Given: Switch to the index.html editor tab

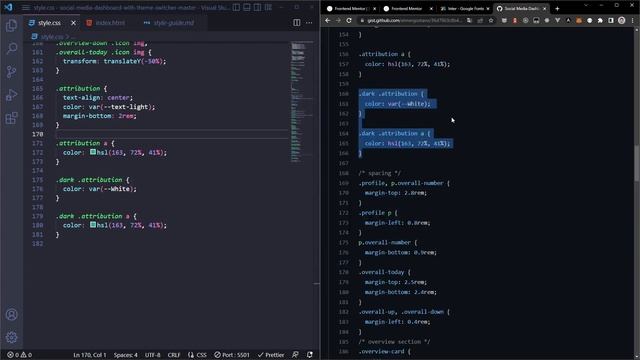Looking at the screenshot, I should click(106, 23).
